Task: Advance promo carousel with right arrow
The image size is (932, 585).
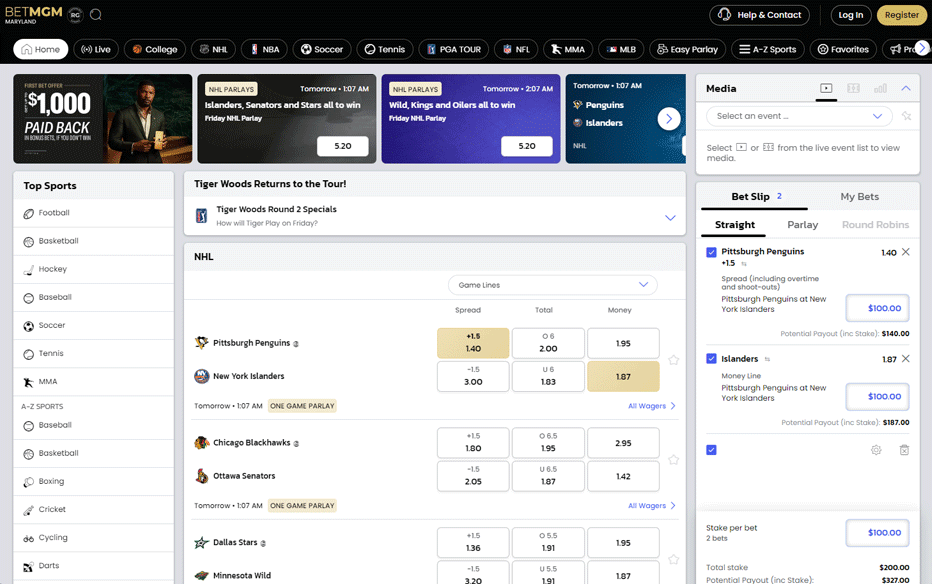Action: pos(669,119)
